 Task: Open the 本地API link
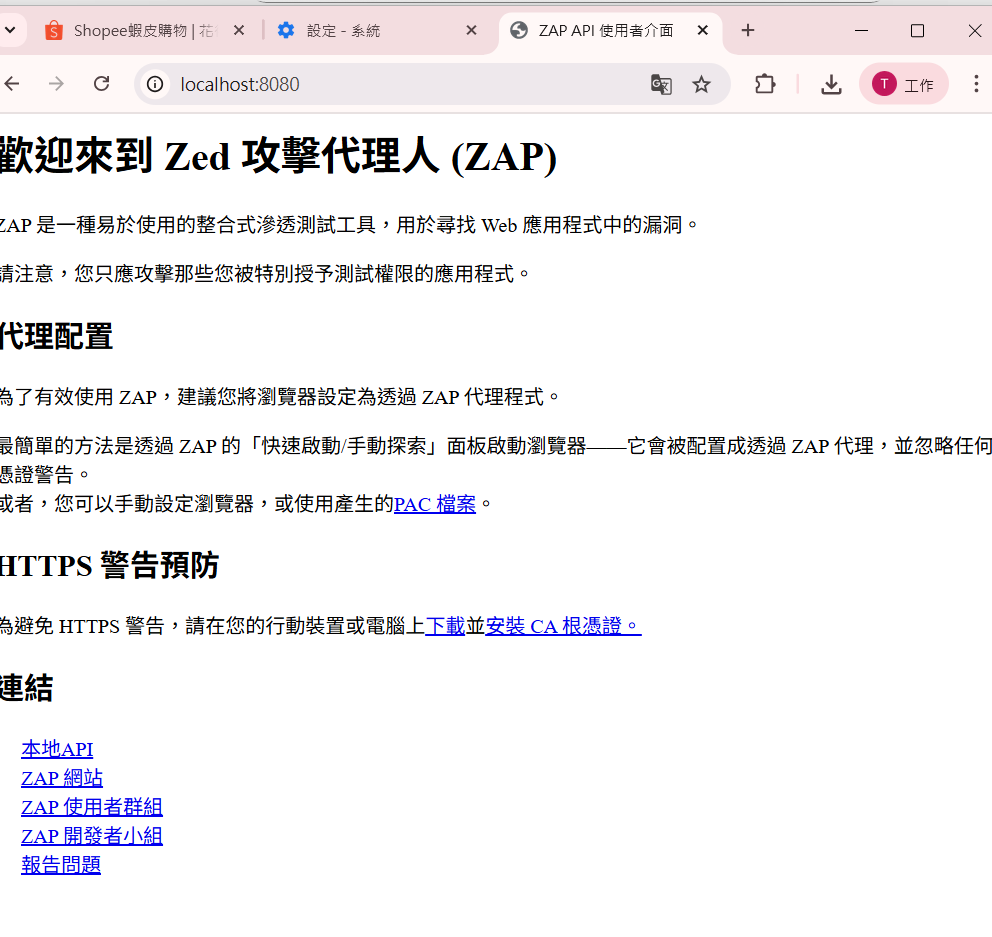(x=57, y=749)
